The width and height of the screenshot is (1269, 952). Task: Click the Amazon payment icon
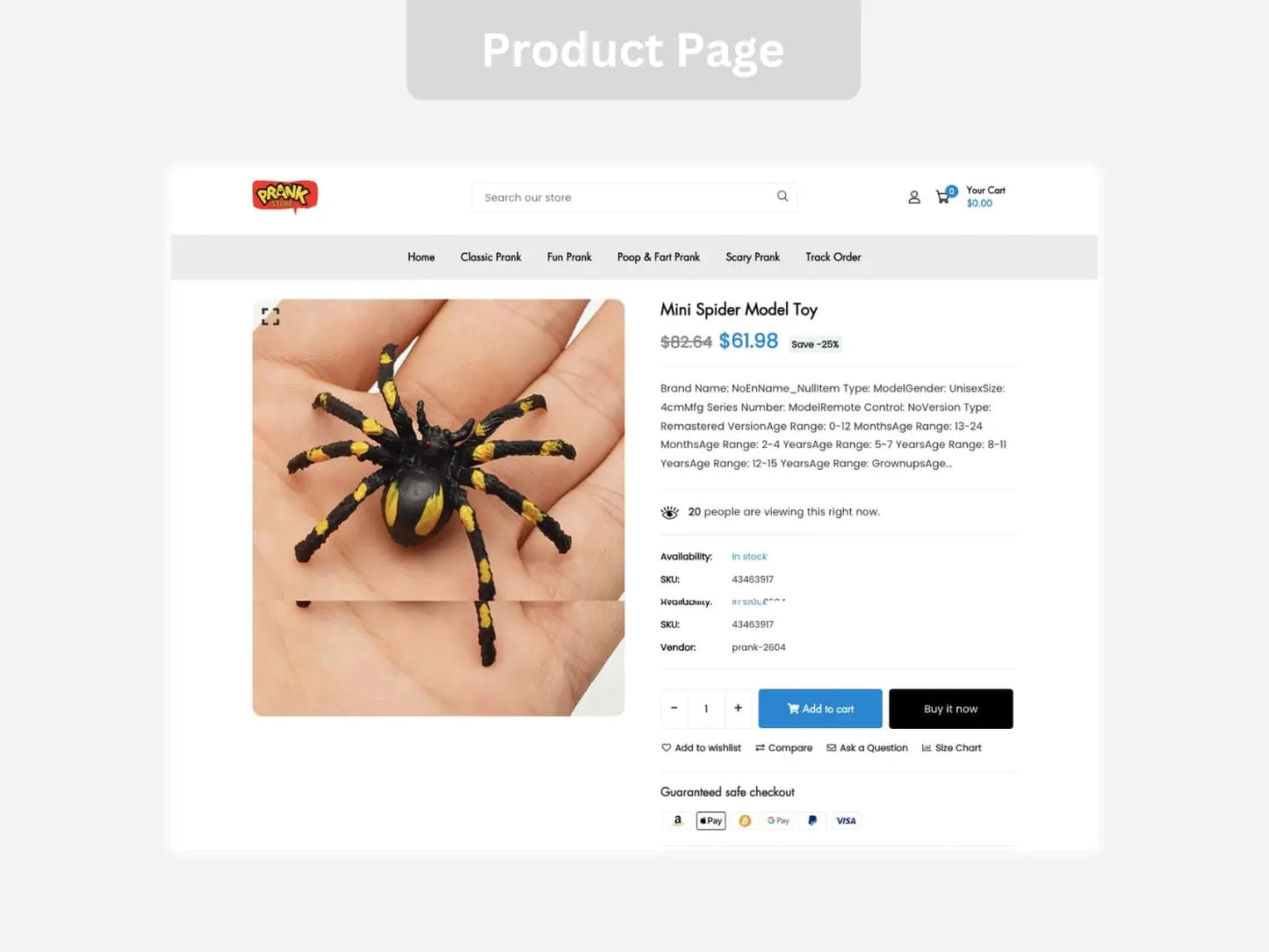pos(677,821)
